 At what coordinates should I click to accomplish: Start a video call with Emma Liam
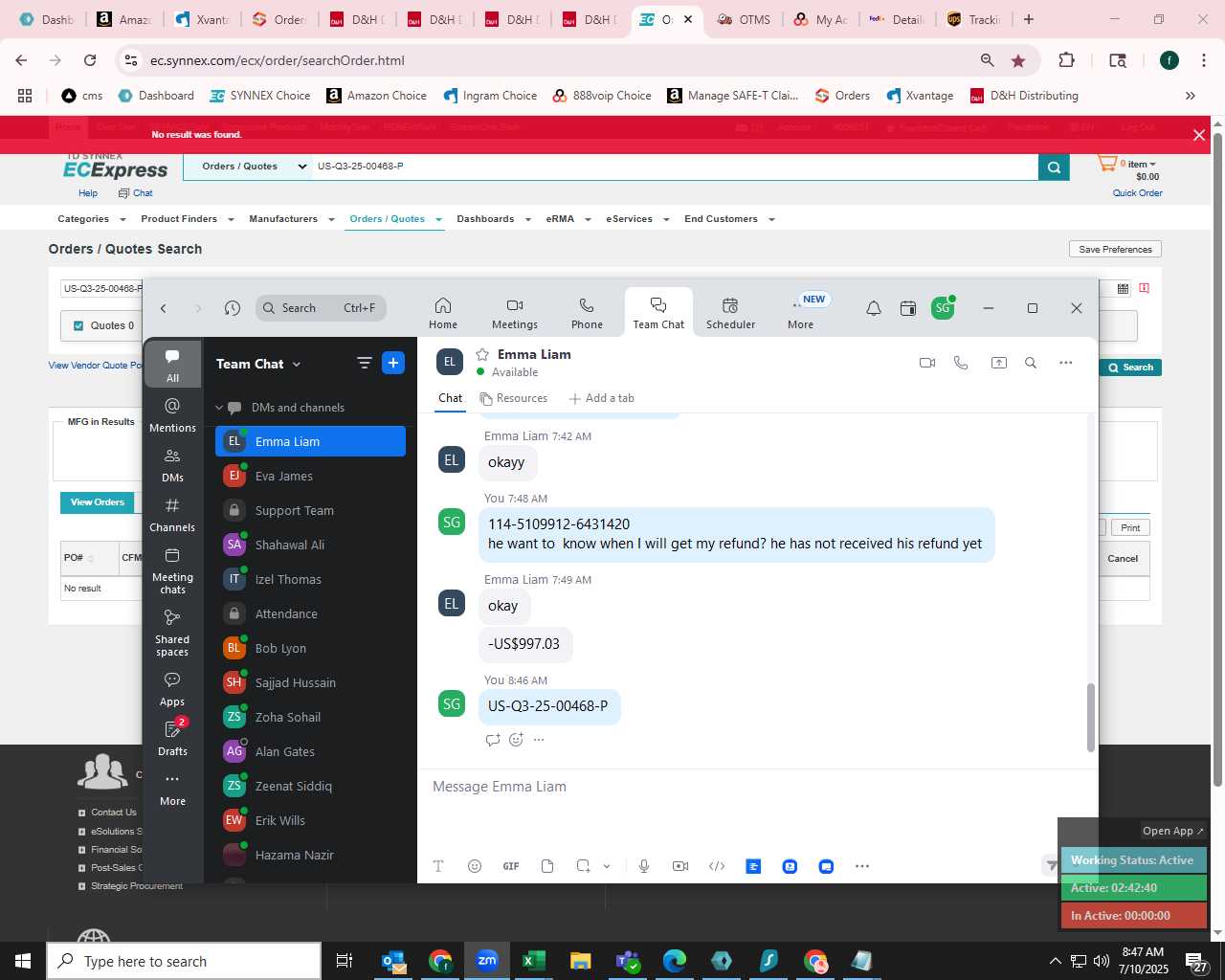coord(926,363)
